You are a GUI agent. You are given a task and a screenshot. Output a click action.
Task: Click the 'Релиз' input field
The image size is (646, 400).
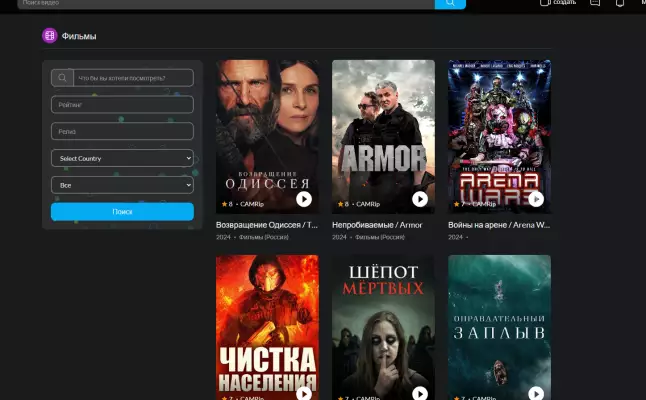122,131
